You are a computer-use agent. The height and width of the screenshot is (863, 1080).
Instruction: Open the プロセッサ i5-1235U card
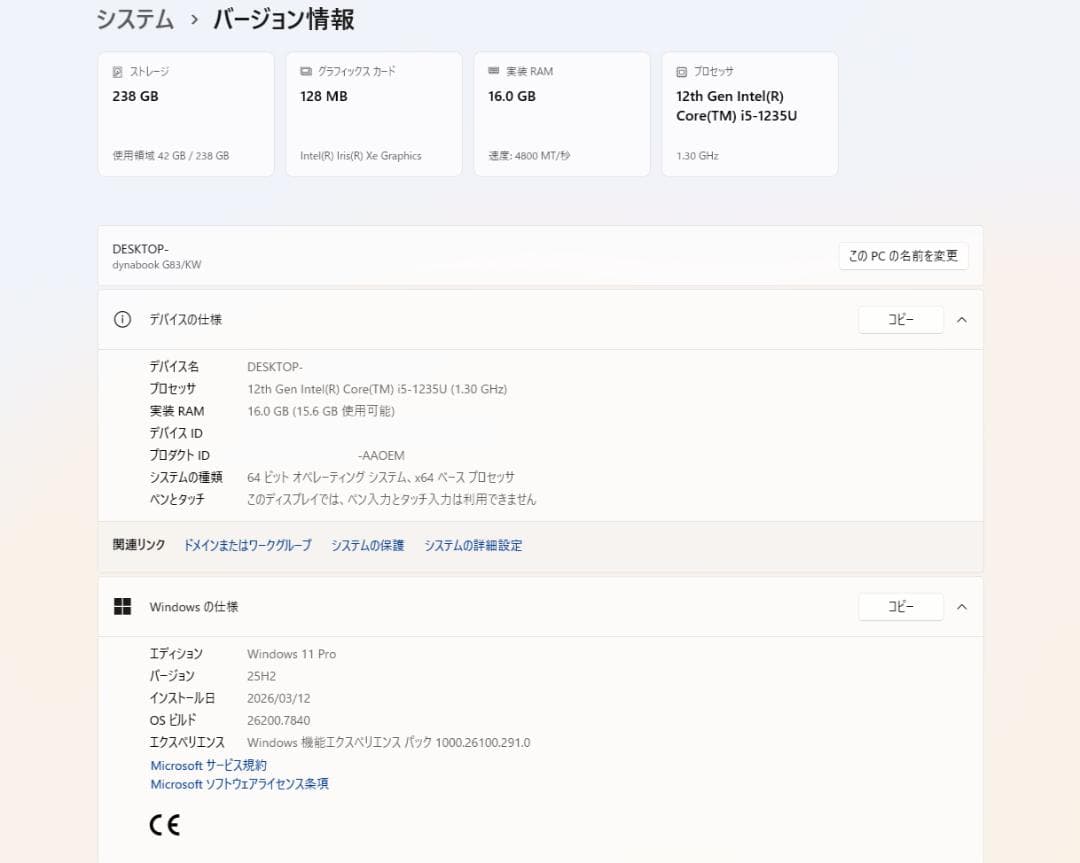point(750,114)
